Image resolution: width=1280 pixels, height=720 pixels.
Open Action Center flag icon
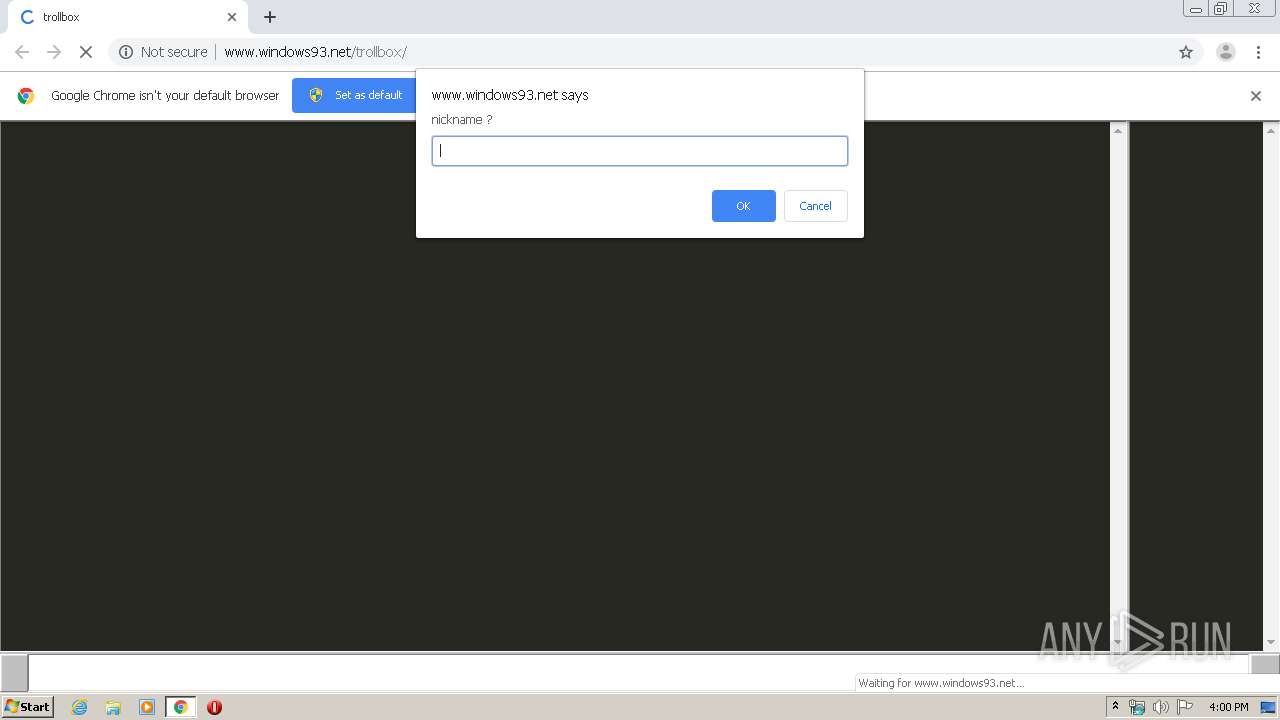1185,707
